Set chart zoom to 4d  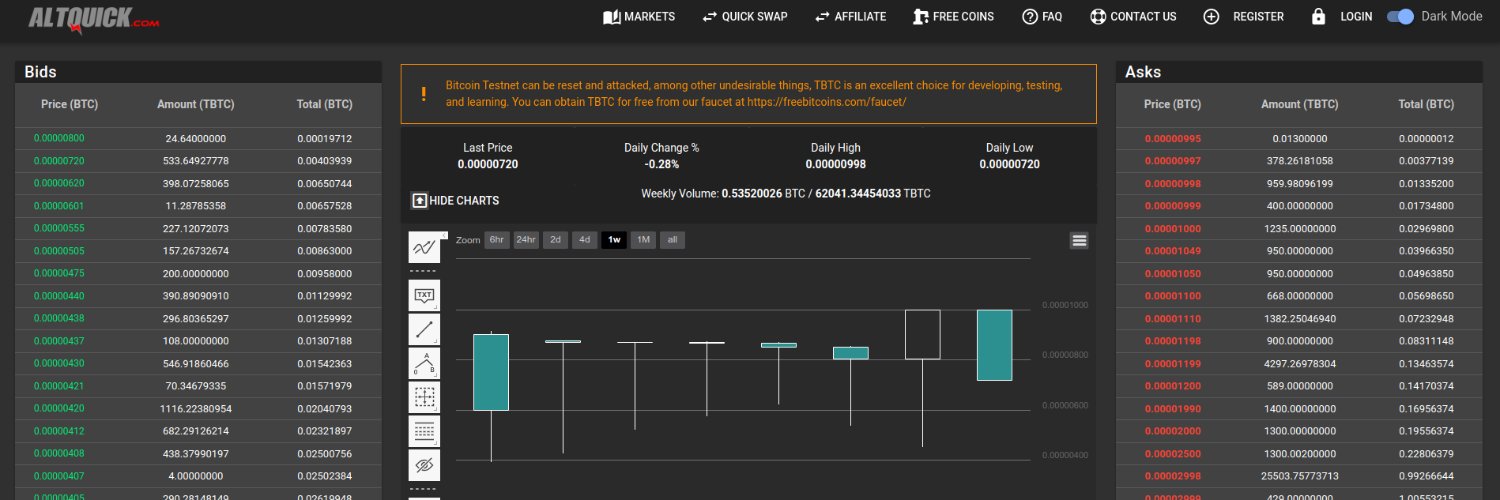(584, 240)
